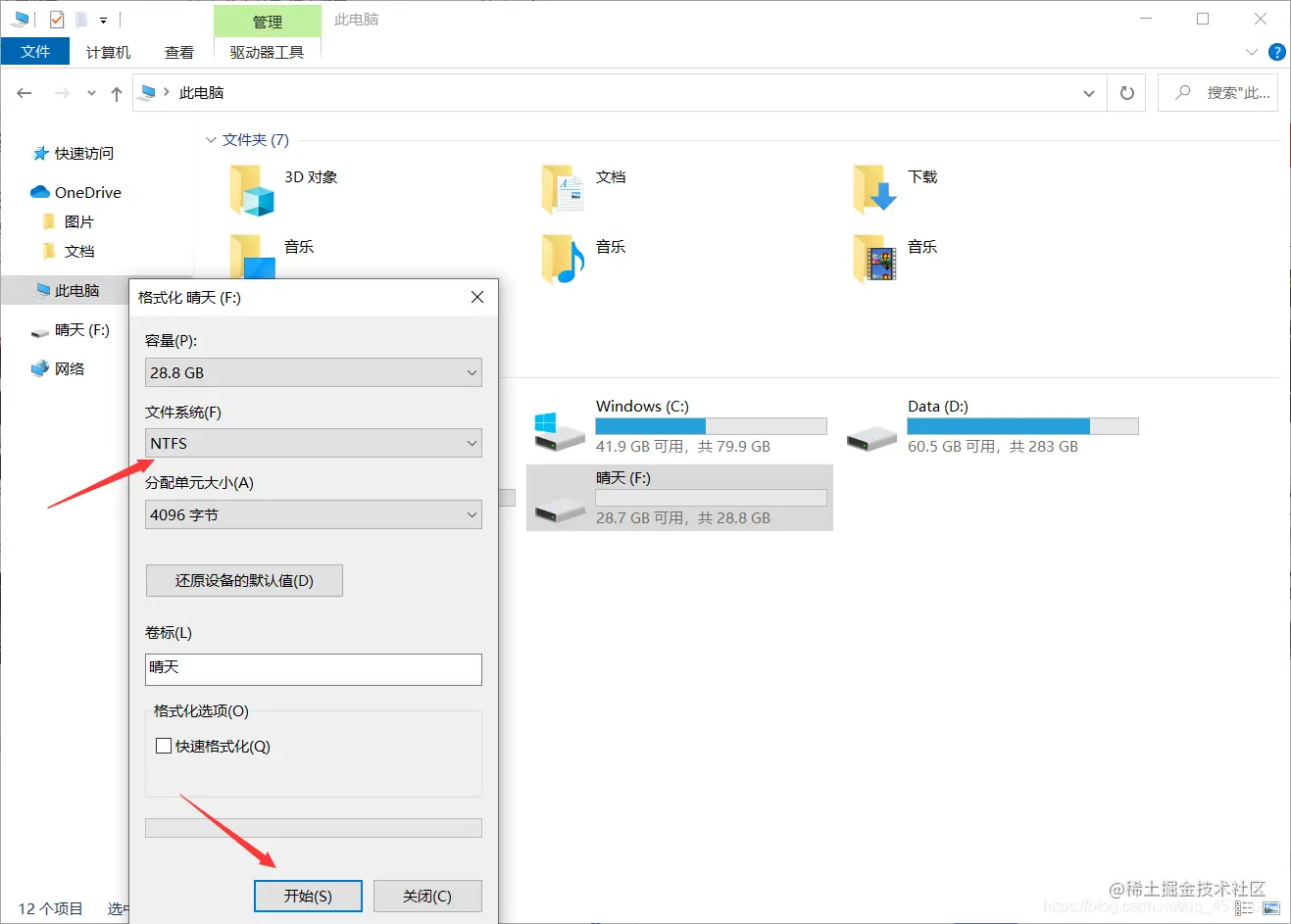The height and width of the screenshot is (924, 1291).
Task: Select 文档 under OneDrive in sidebar
Action: [x=79, y=251]
